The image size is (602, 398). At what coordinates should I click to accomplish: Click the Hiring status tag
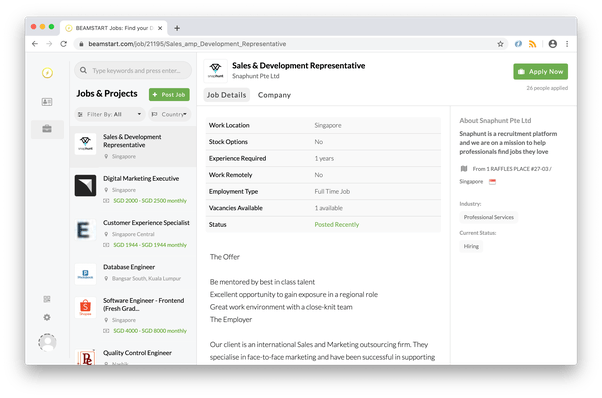tap(471, 246)
